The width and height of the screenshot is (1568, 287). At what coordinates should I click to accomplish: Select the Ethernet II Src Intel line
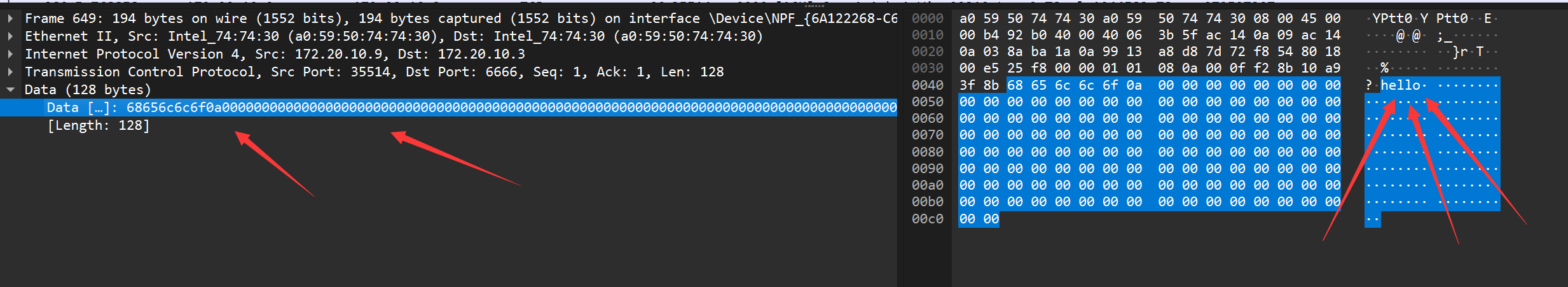(x=394, y=36)
